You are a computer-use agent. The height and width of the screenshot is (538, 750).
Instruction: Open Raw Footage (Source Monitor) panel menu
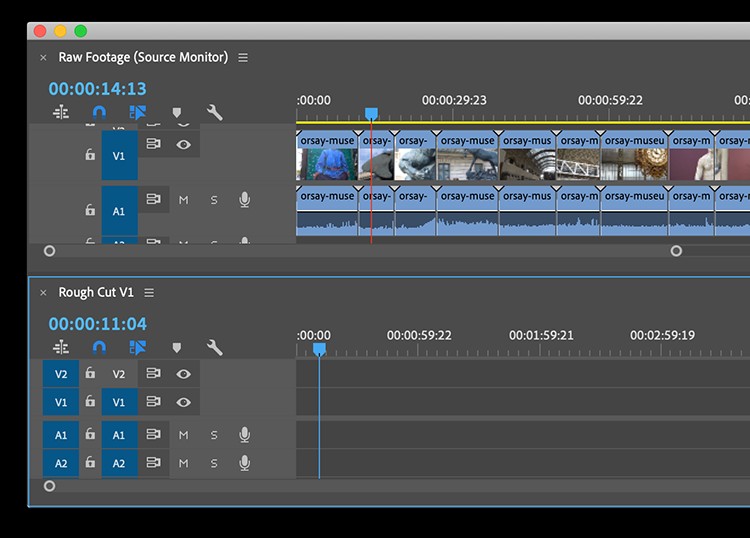coord(243,57)
